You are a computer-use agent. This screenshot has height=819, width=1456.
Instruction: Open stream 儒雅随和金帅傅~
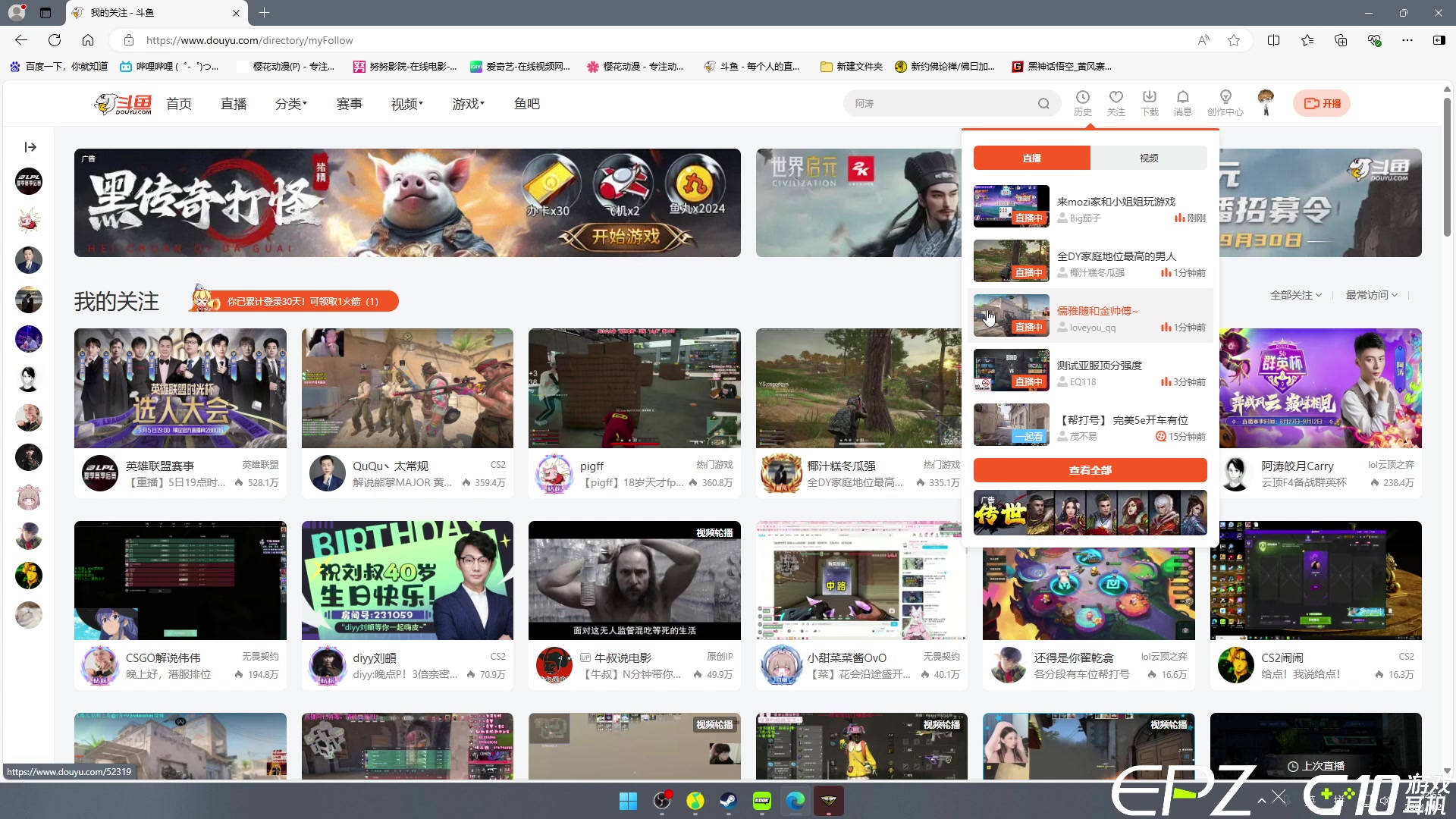coord(1090,316)
